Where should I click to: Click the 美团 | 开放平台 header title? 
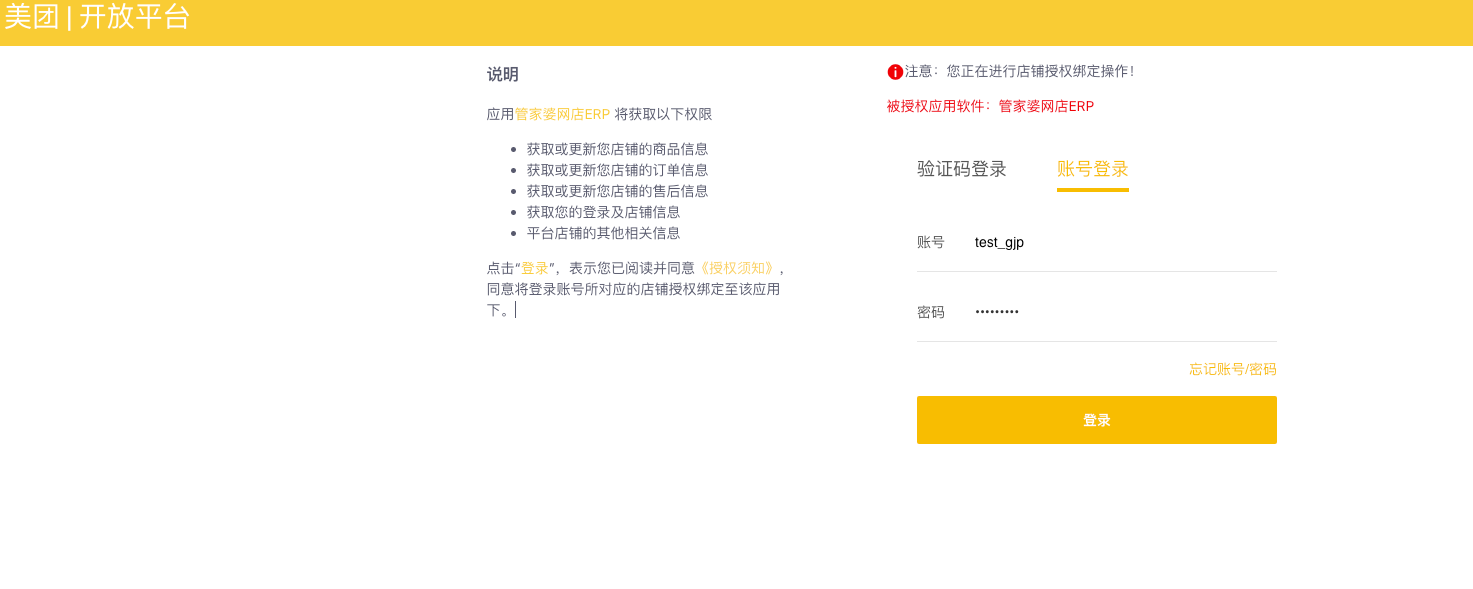(97, 17)
